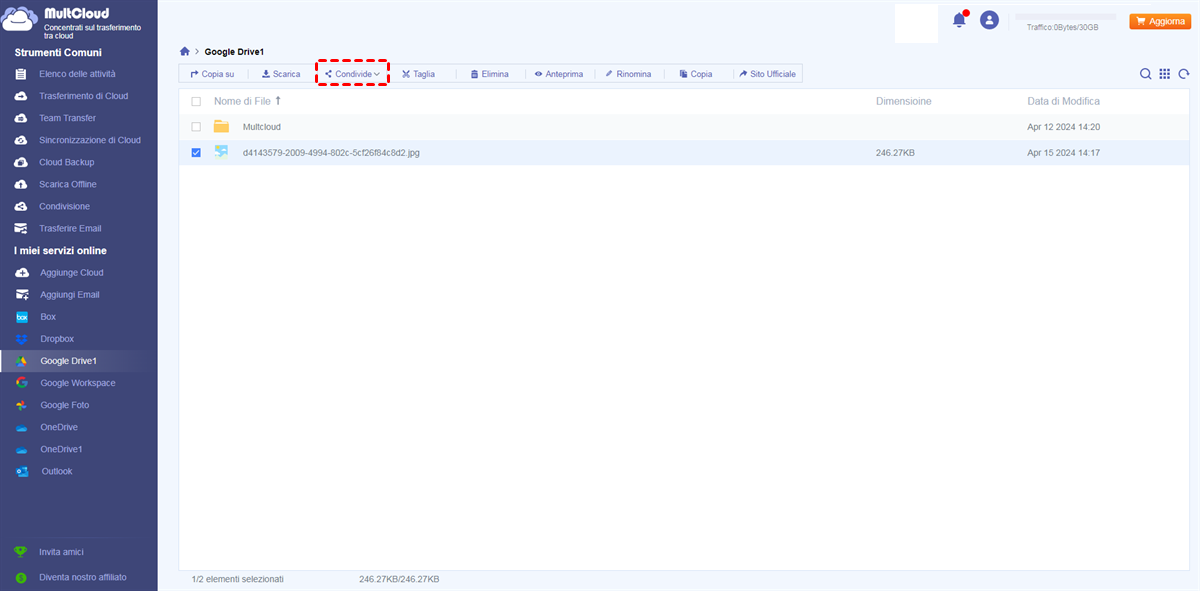
Task: Uncheck the jpg file checkbox
Action: coord(196,153)
